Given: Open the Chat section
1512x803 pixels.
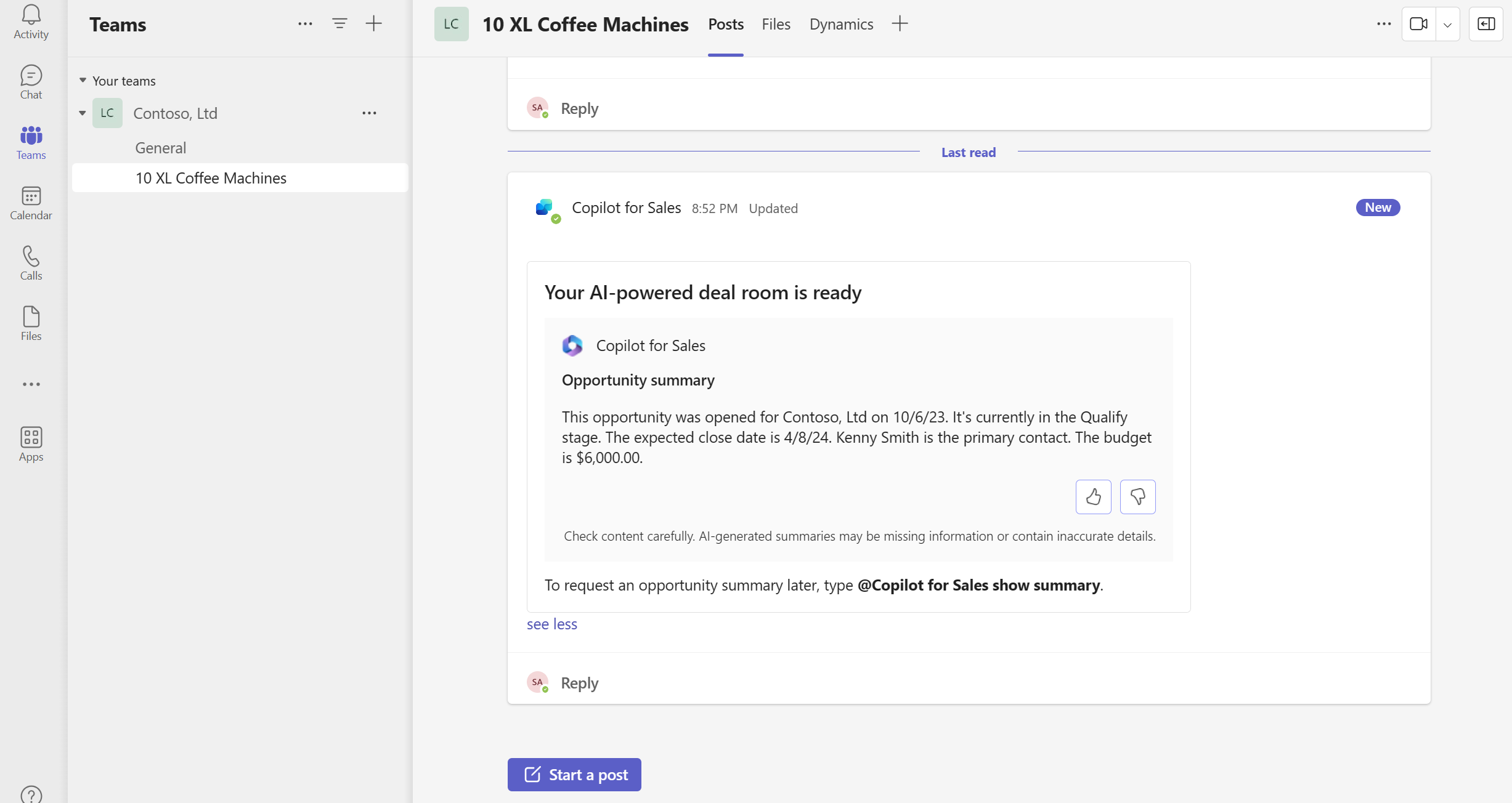Looking at the screenshot, I should (x=31, y=82).
